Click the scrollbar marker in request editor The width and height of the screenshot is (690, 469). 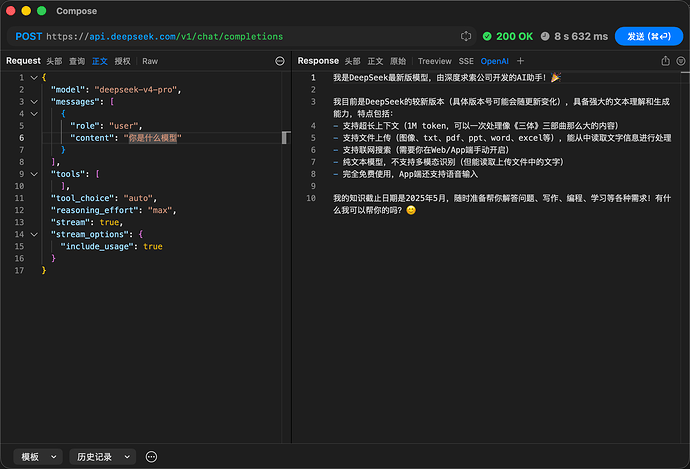click(x=285, y=138)
